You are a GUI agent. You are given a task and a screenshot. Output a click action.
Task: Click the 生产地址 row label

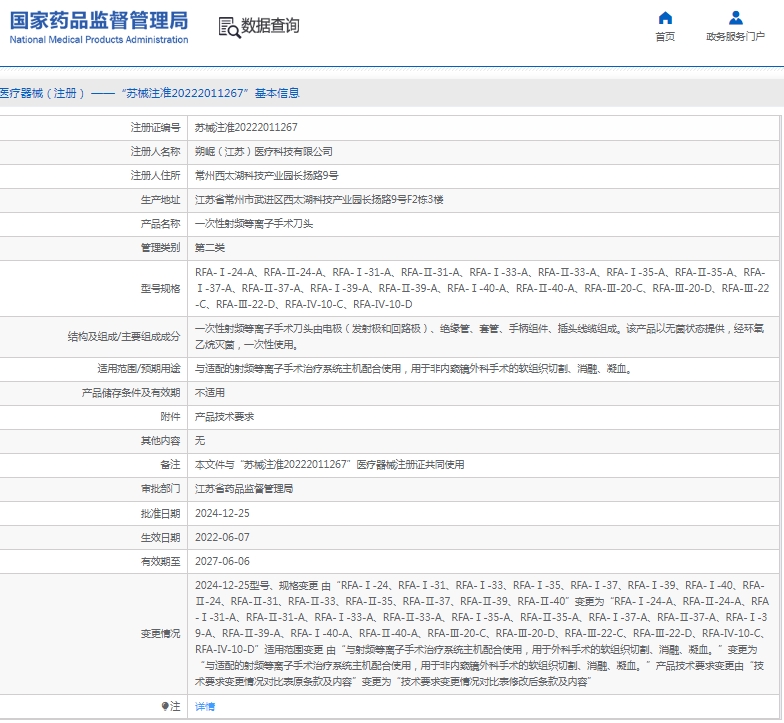tap(160, 200)
